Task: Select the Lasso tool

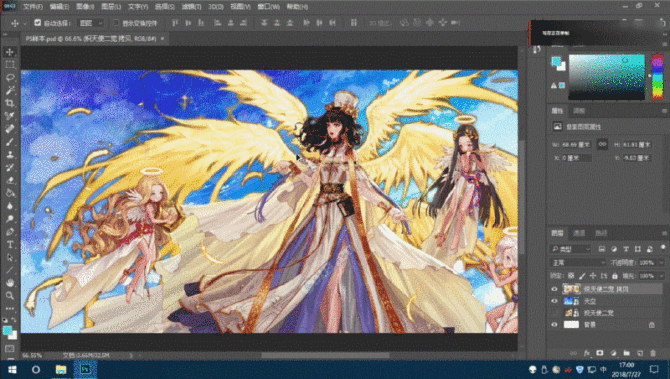Action: pyautogui.click(x=10, y=77)
